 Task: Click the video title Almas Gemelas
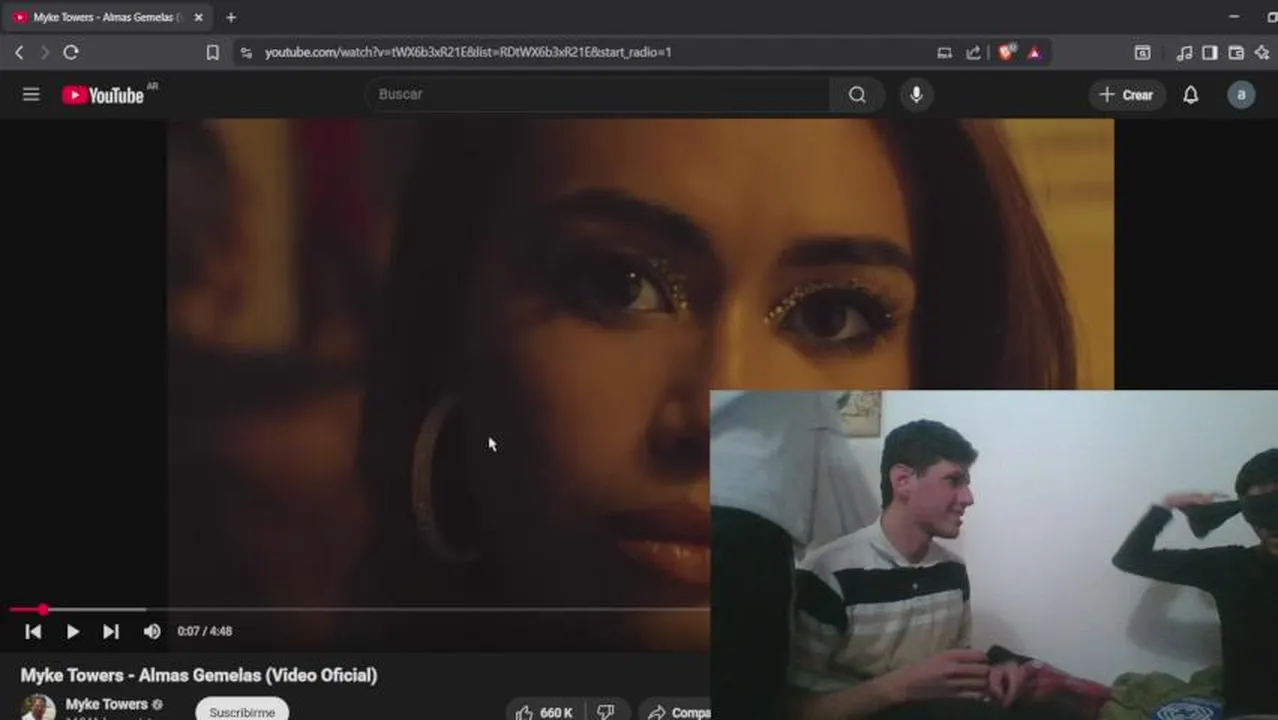coord(199,675)
